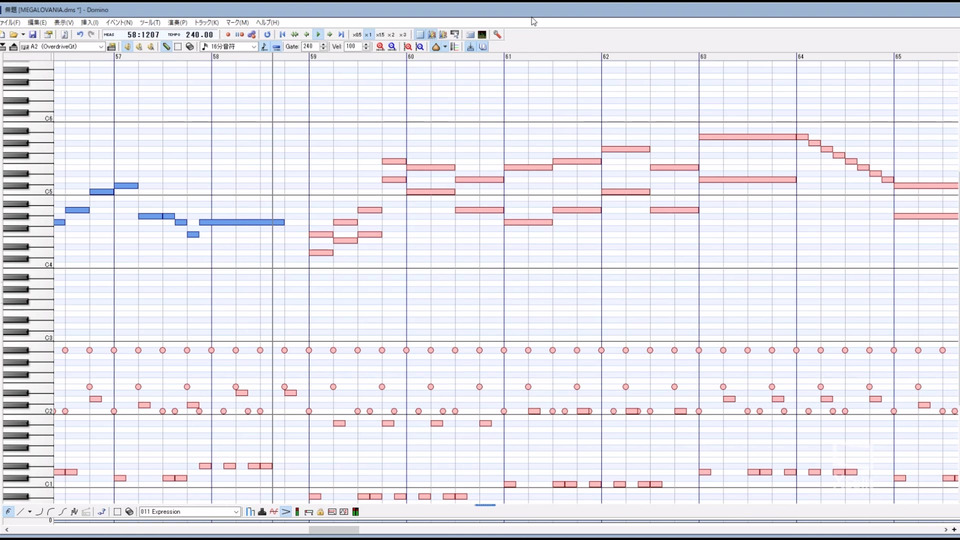Click the Gate value stepper arrows
The height and width of the screenshot is (540, 960).
coord(323,47)
